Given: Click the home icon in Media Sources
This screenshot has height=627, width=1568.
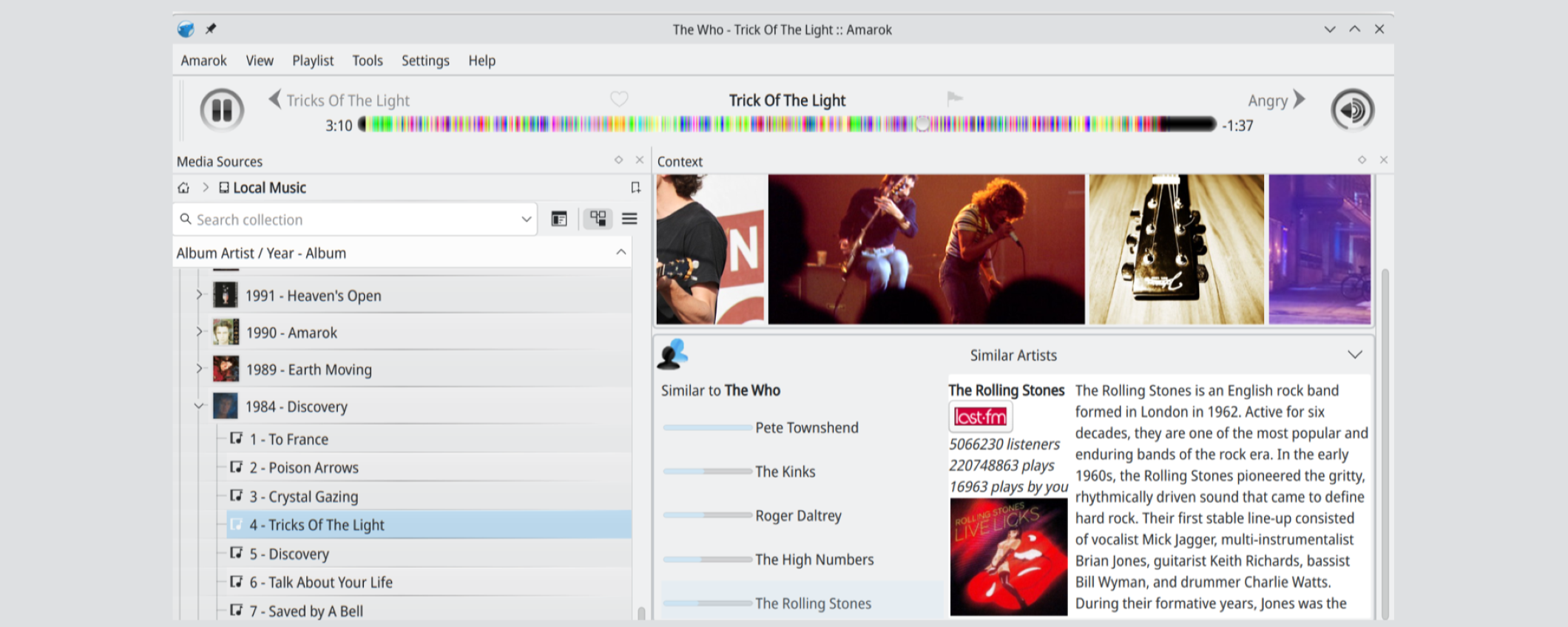Looking at the screenshot, I should (183, 188).
